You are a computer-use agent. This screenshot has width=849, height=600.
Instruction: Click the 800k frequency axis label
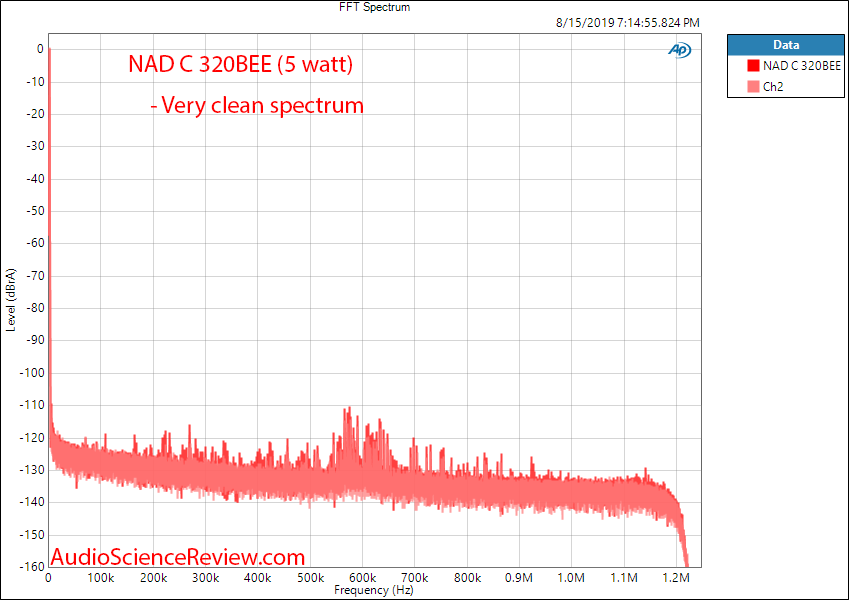[x=467, y=578]
